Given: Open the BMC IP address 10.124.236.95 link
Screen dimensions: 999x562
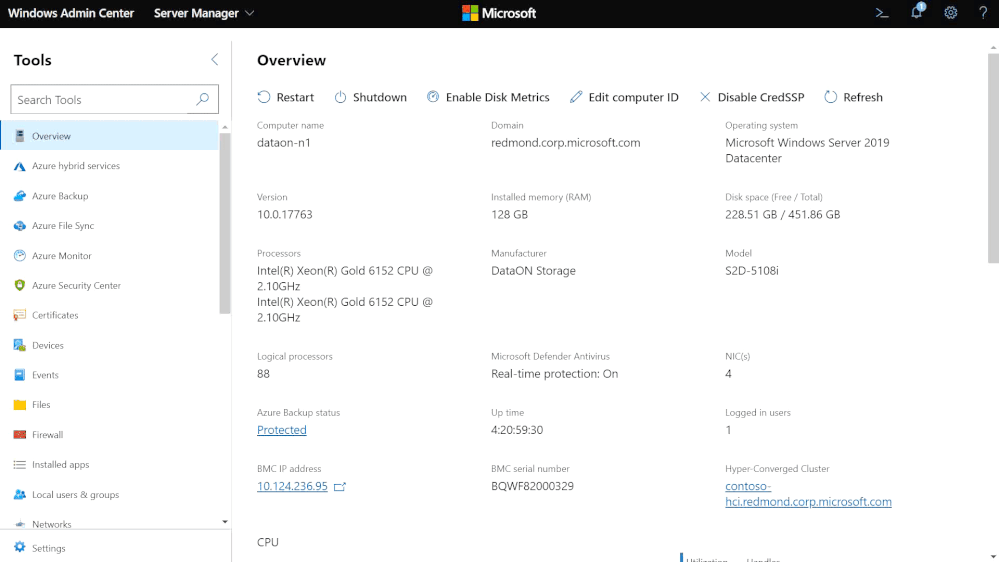Looking at the screenshot, I should 292,486.
